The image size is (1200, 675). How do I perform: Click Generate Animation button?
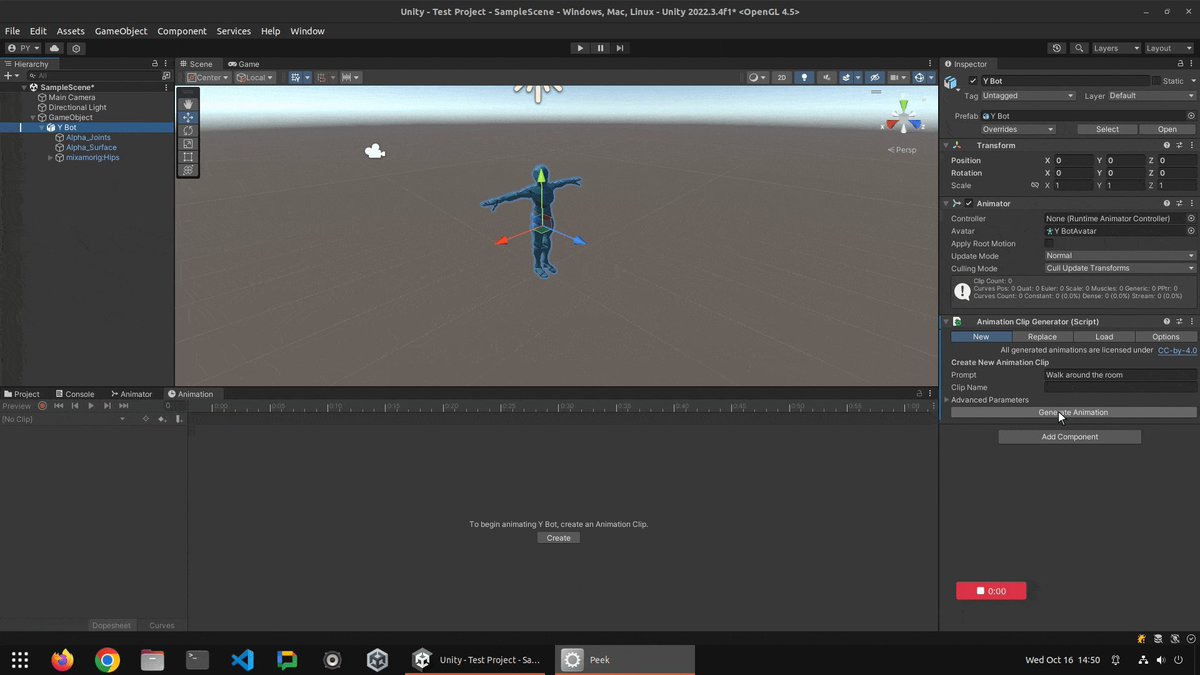click(x=1073, y=412)
